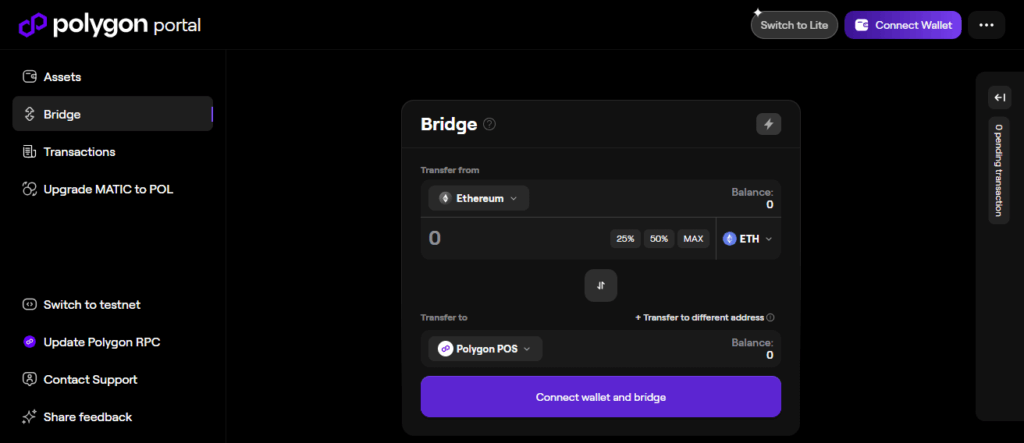
Task: Click the wallet icon in Connect Wallet
Action: (x=861, y=25)
